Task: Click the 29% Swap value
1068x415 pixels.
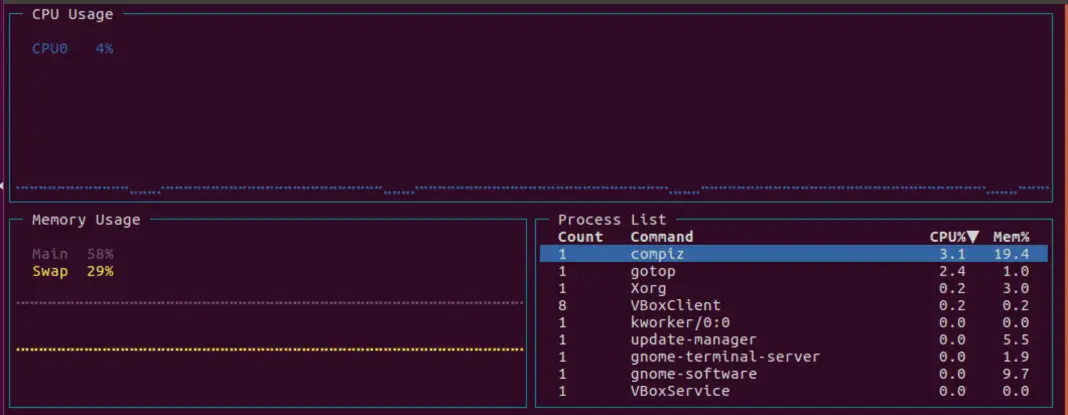Action: click(x=100, y=271)
